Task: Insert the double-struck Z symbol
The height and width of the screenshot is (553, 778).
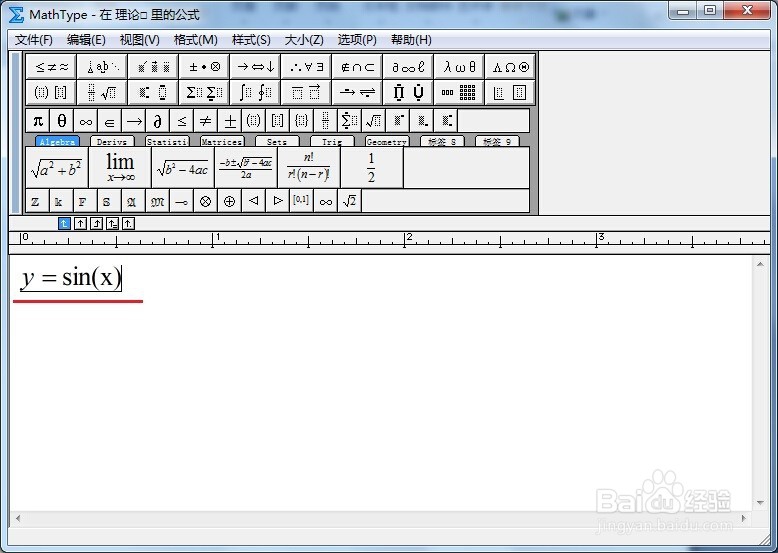Action: click(x=36, y=201)
